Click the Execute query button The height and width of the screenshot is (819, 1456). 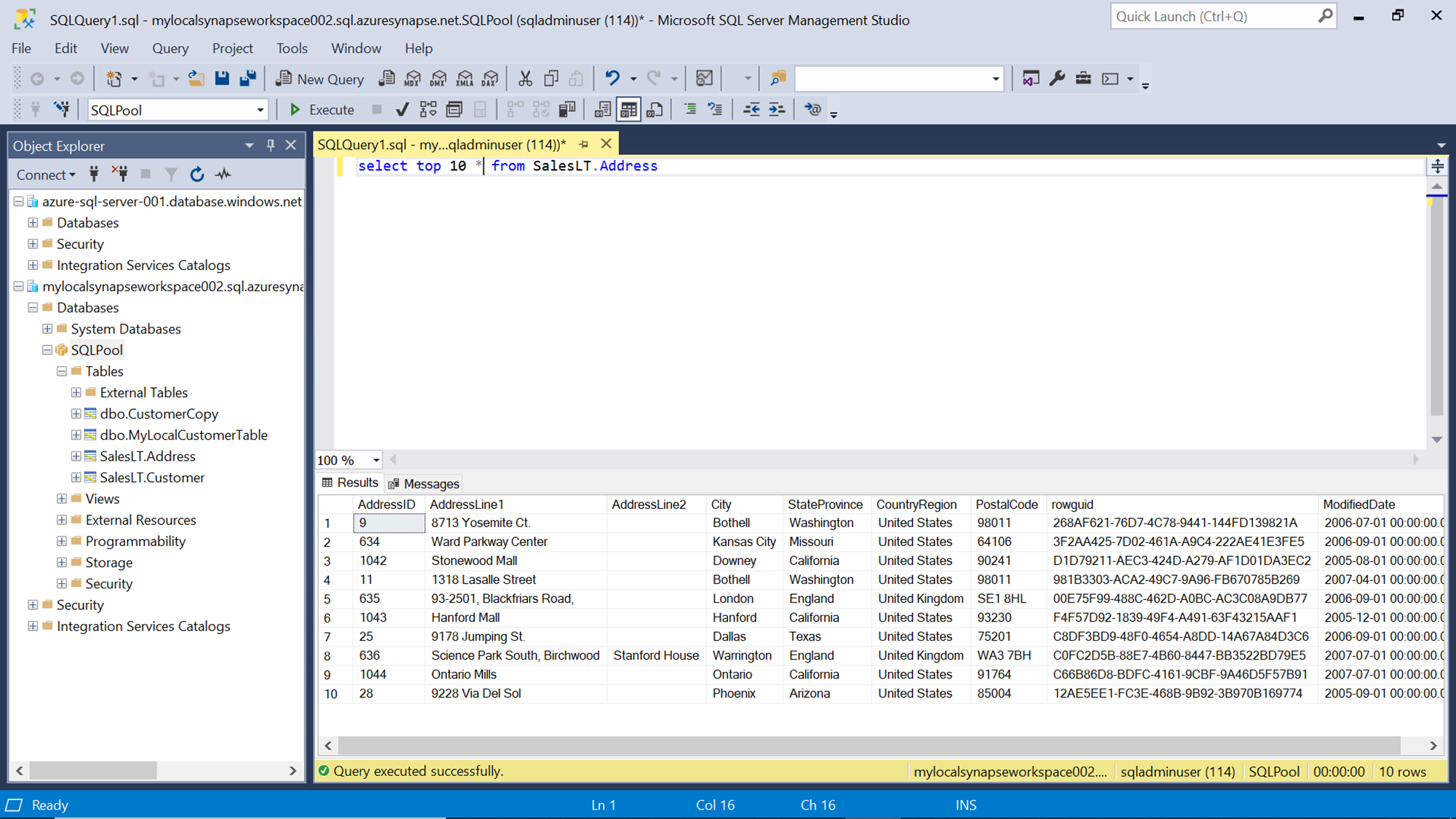pyautogui.click(x=322, y=110)
